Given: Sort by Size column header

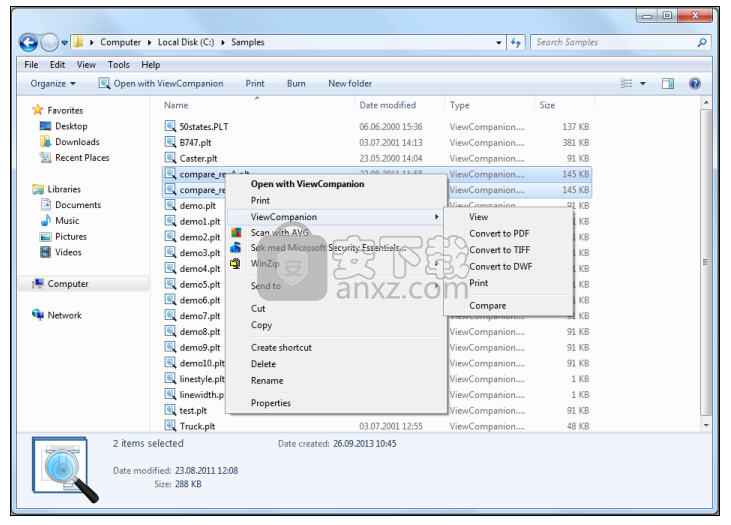Looking at the screenshot, I should [547, 105].
